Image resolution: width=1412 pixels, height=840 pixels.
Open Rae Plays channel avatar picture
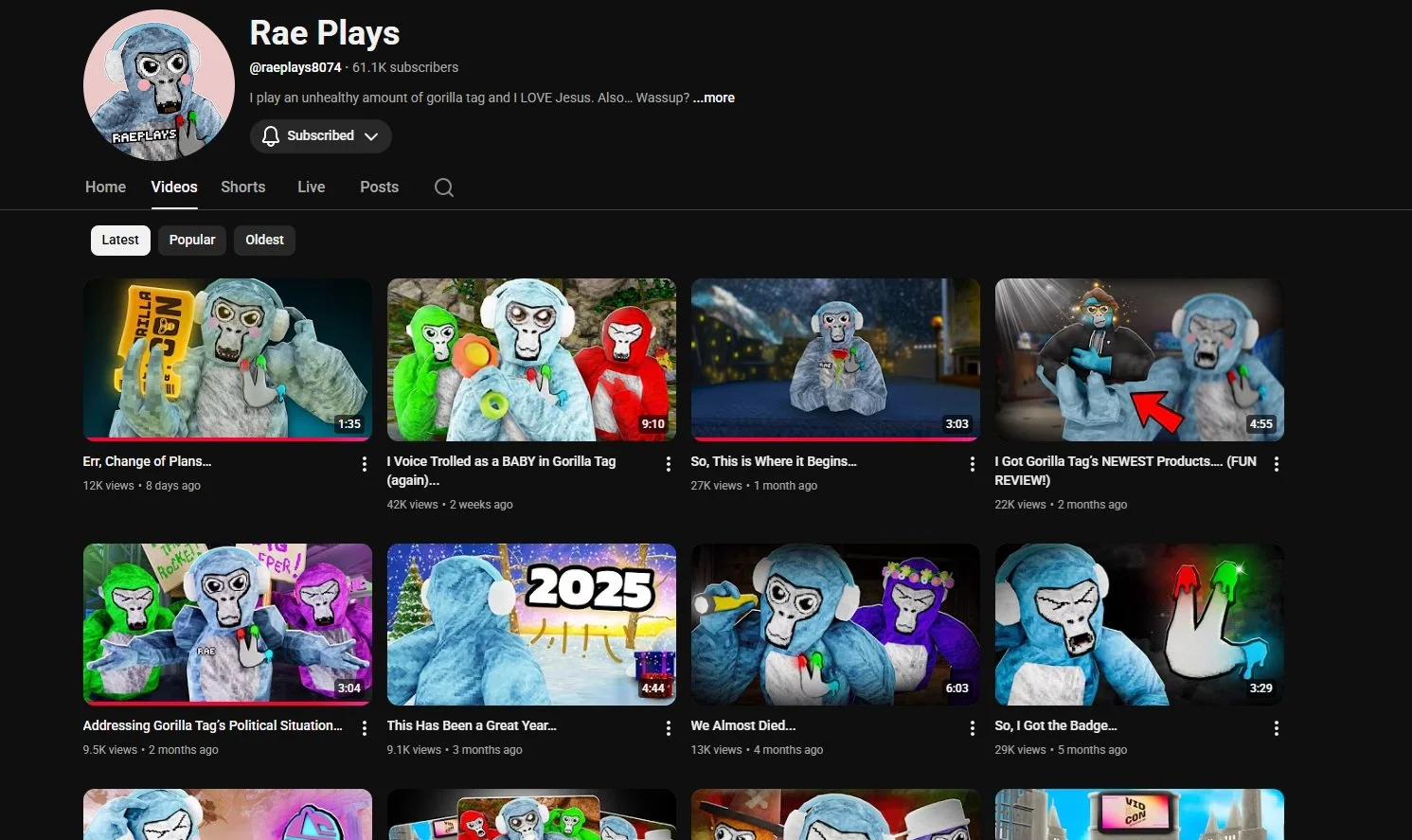pyautogui.click(x=159, y=85)
